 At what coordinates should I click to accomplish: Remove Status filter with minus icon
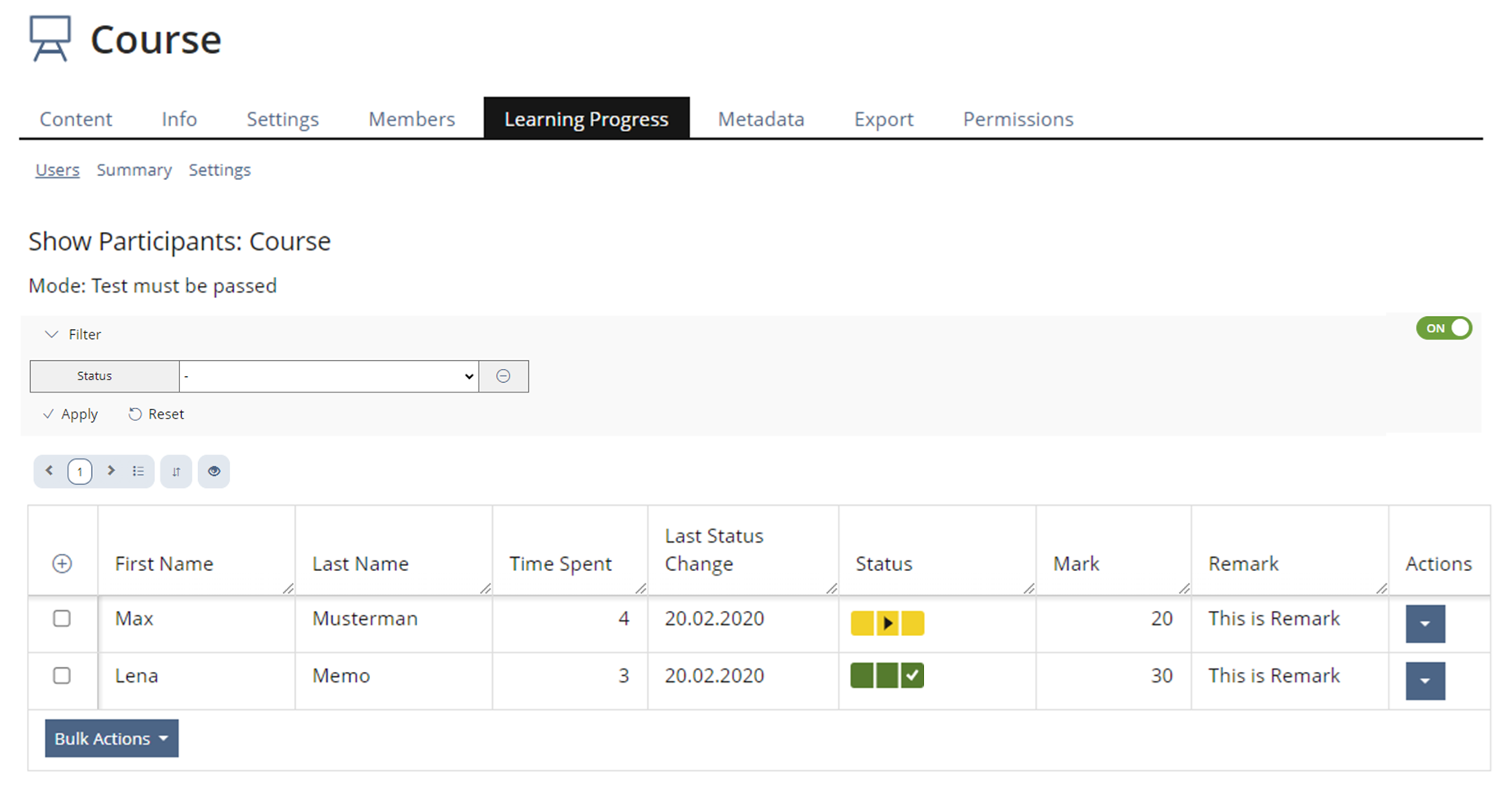(504, 376)
